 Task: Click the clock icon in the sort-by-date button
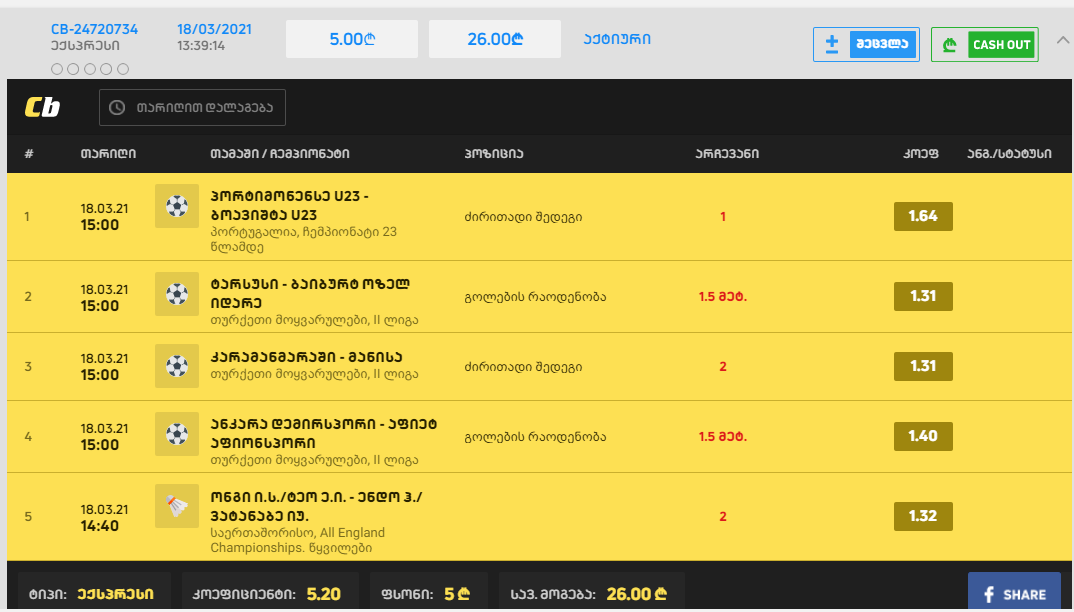tap(117, 107)
